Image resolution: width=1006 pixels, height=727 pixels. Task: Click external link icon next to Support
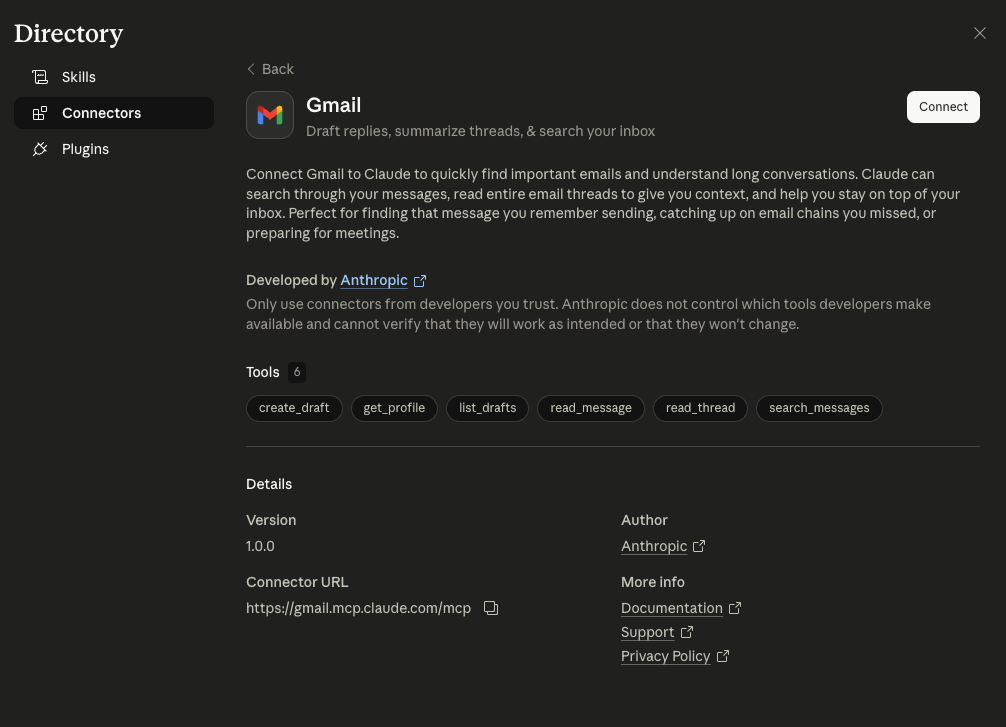tap(686, 632)
